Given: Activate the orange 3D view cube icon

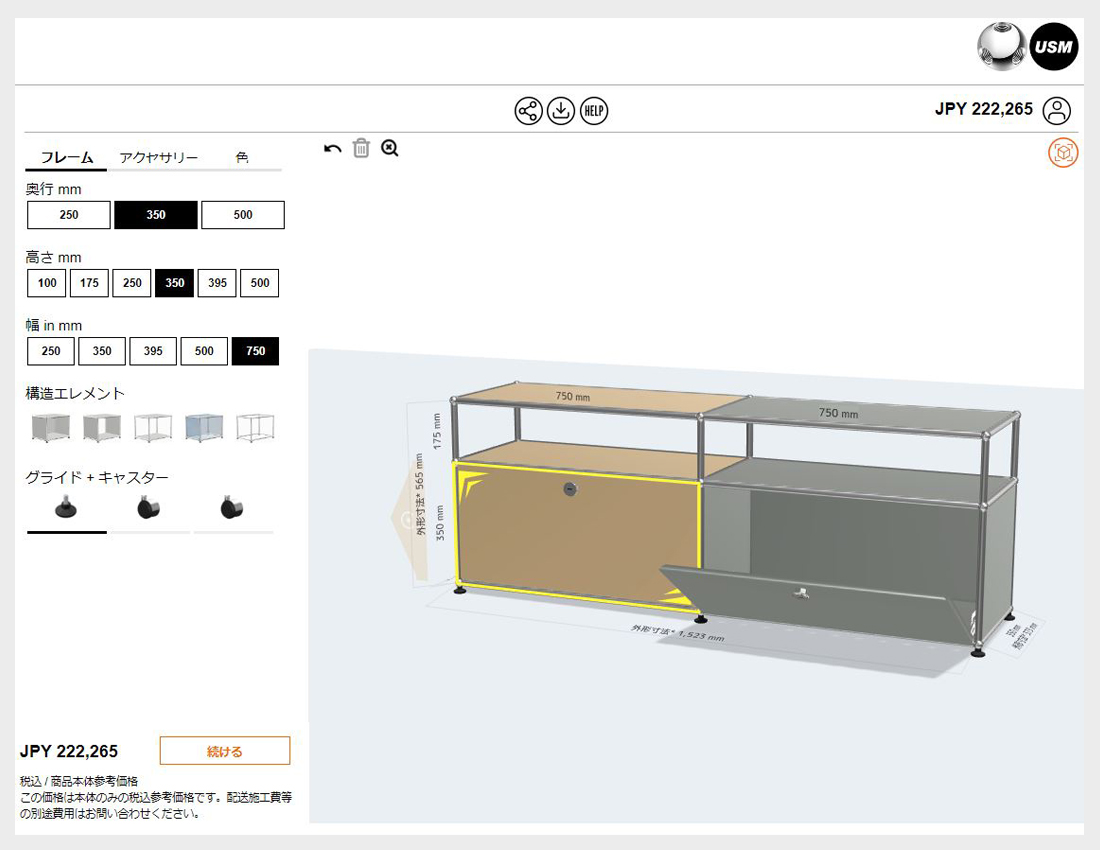Looking at the screenshot, I should [1062, 153].
